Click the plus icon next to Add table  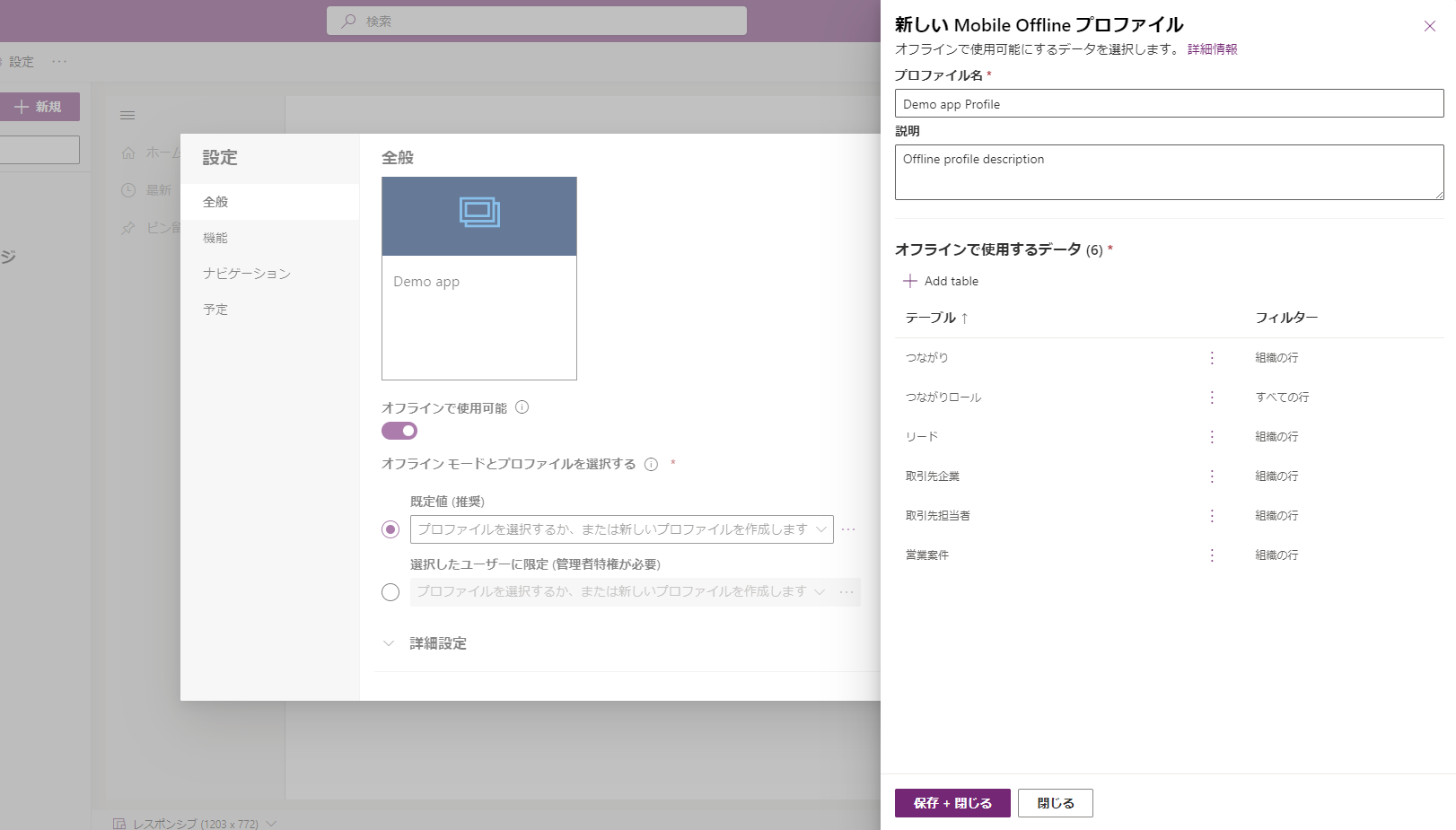[x=910, y=281]
